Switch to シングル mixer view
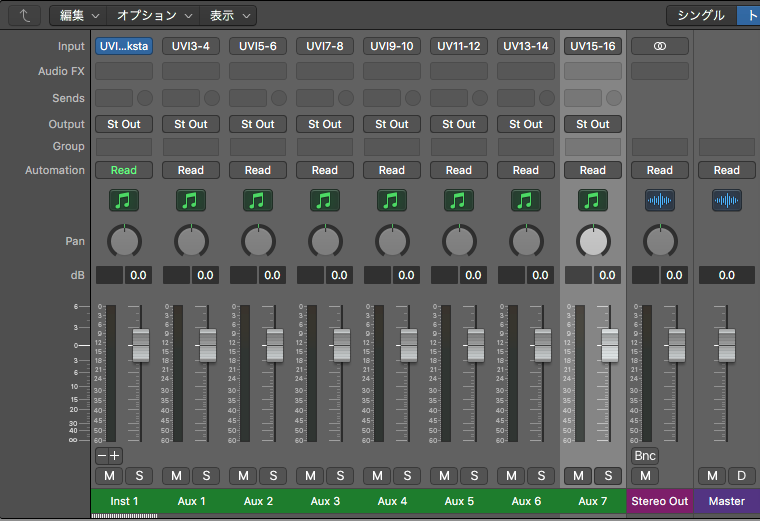760x521 pixels. click(x=701, y=16)
